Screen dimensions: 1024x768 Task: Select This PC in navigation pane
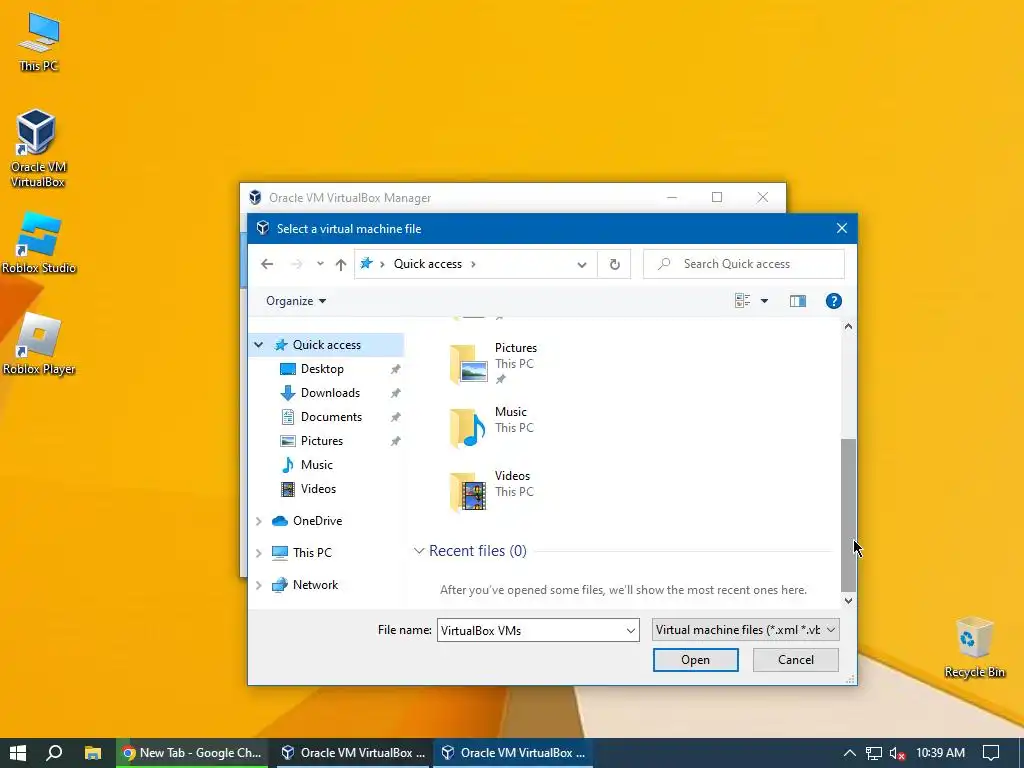(x=312, y=553)
